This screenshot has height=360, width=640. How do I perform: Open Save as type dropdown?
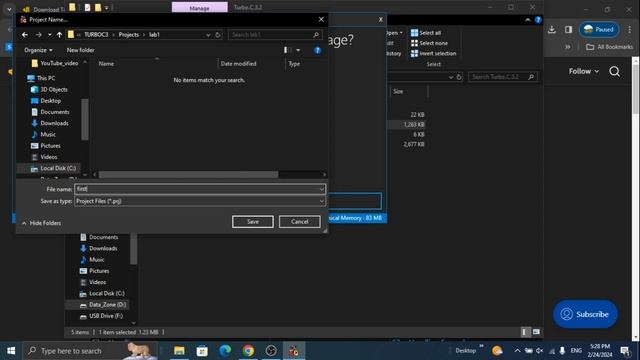(x=200, y=201)
